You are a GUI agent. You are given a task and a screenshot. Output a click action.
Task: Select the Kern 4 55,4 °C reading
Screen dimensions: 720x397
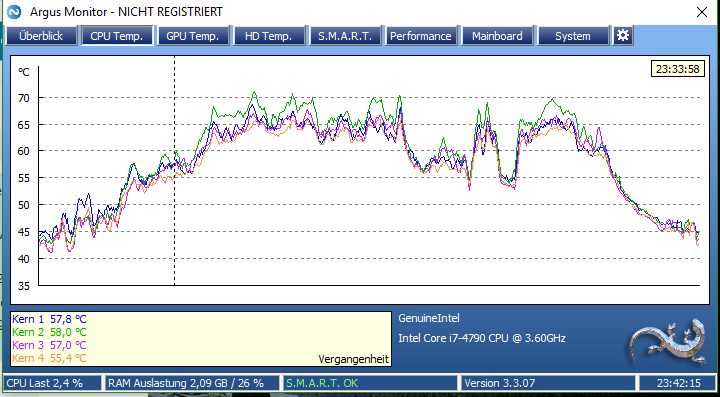tap(49, 358)
